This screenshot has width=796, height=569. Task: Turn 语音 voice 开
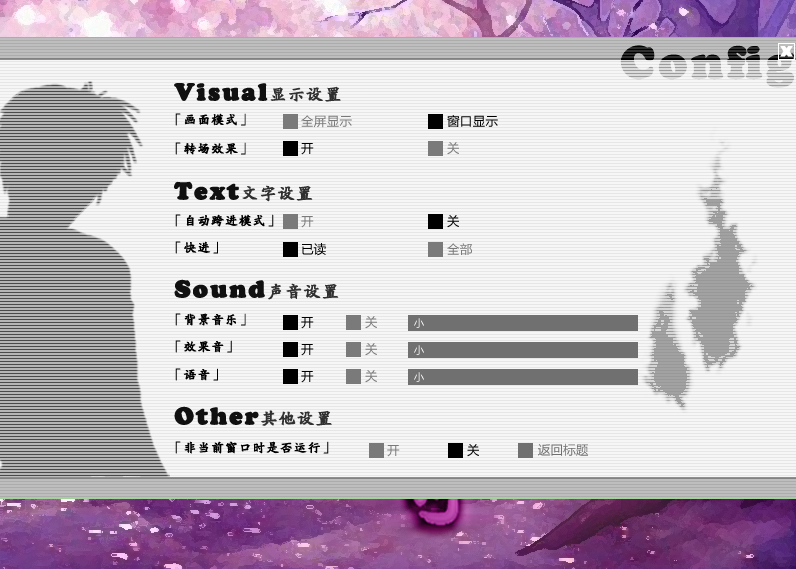(298, 376)
